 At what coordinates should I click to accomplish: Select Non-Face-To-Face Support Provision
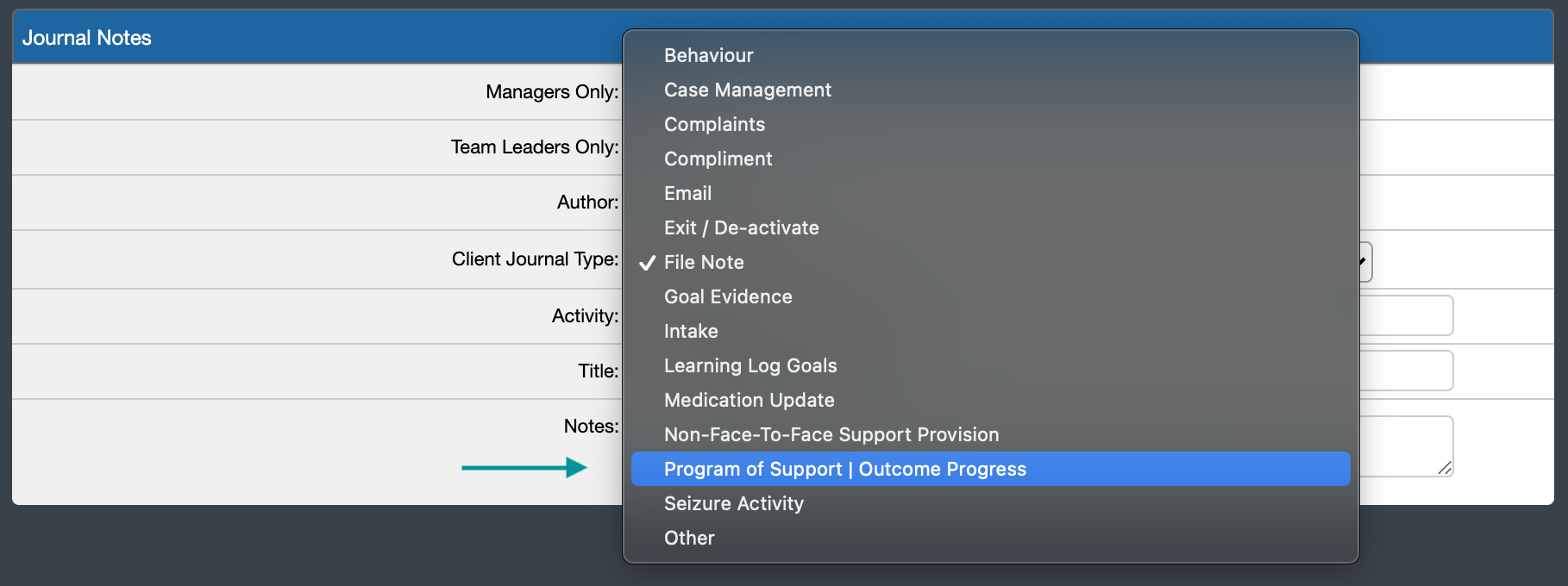[x=831, y=434]
